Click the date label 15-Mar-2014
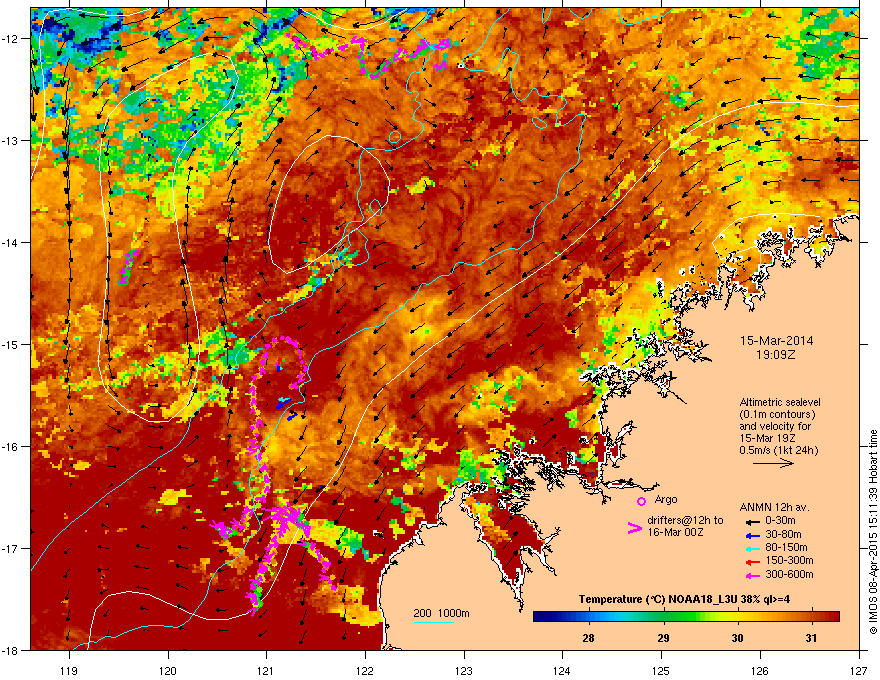The image size is (880, 680). [x=776, y=341]
